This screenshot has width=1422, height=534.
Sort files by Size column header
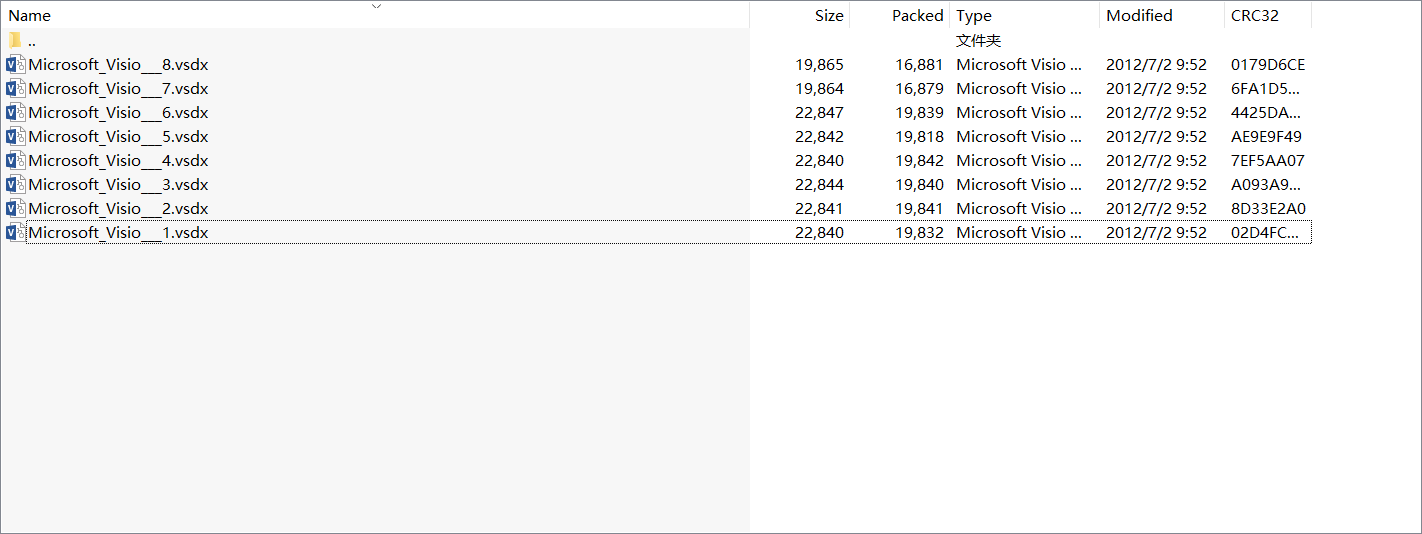pyautogui.click(x=829, y=16)
